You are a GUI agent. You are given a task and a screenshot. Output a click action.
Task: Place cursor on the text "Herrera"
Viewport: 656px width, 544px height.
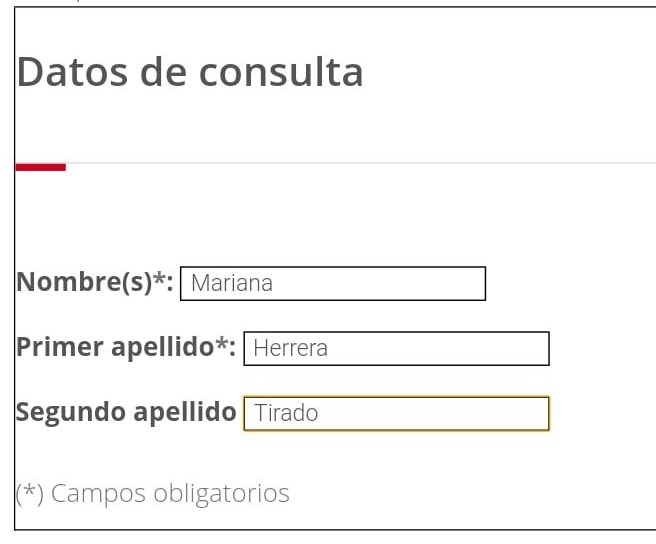290,348
